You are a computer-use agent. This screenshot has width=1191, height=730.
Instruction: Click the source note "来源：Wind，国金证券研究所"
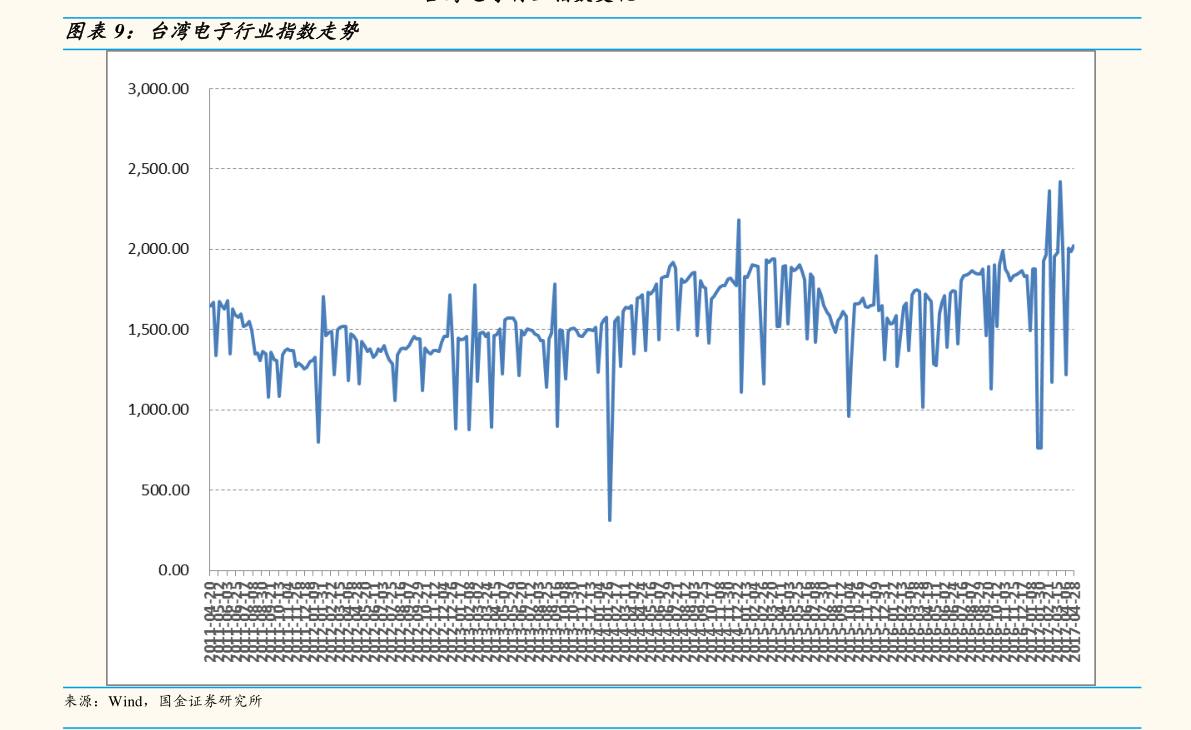point(163,701)
